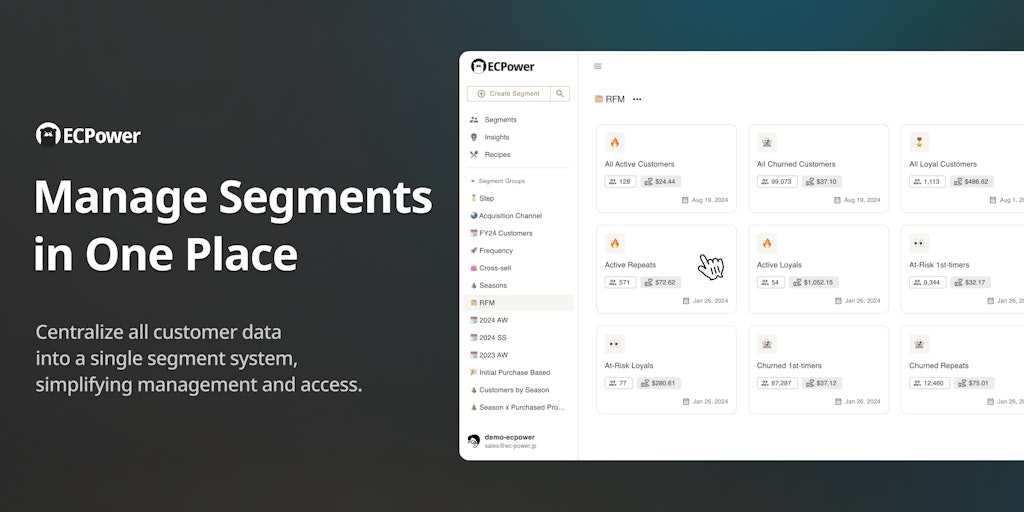Open the Active Loyals segment card

(818, 269)
